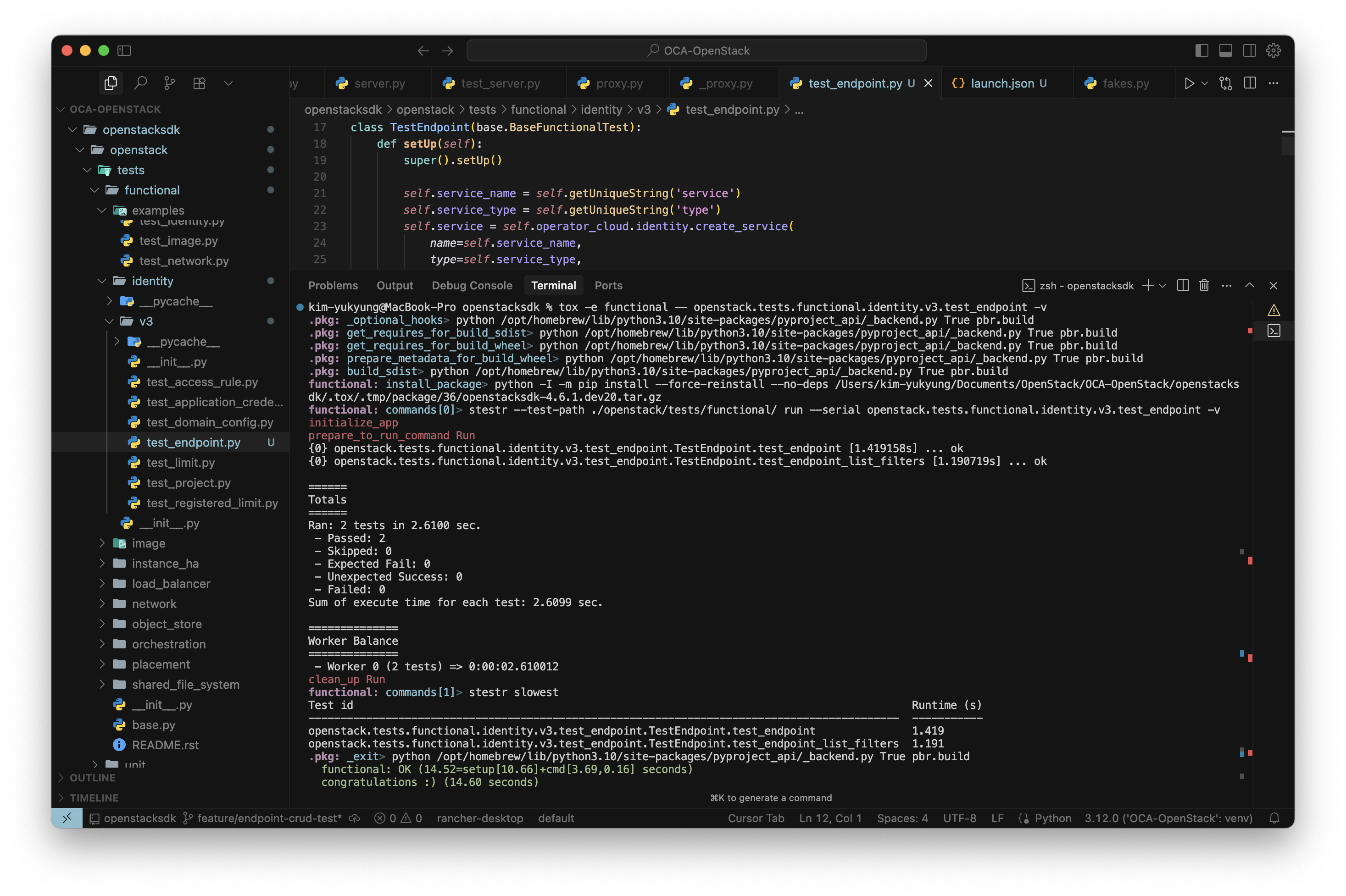Open the Debug Console panel tab

472,285
